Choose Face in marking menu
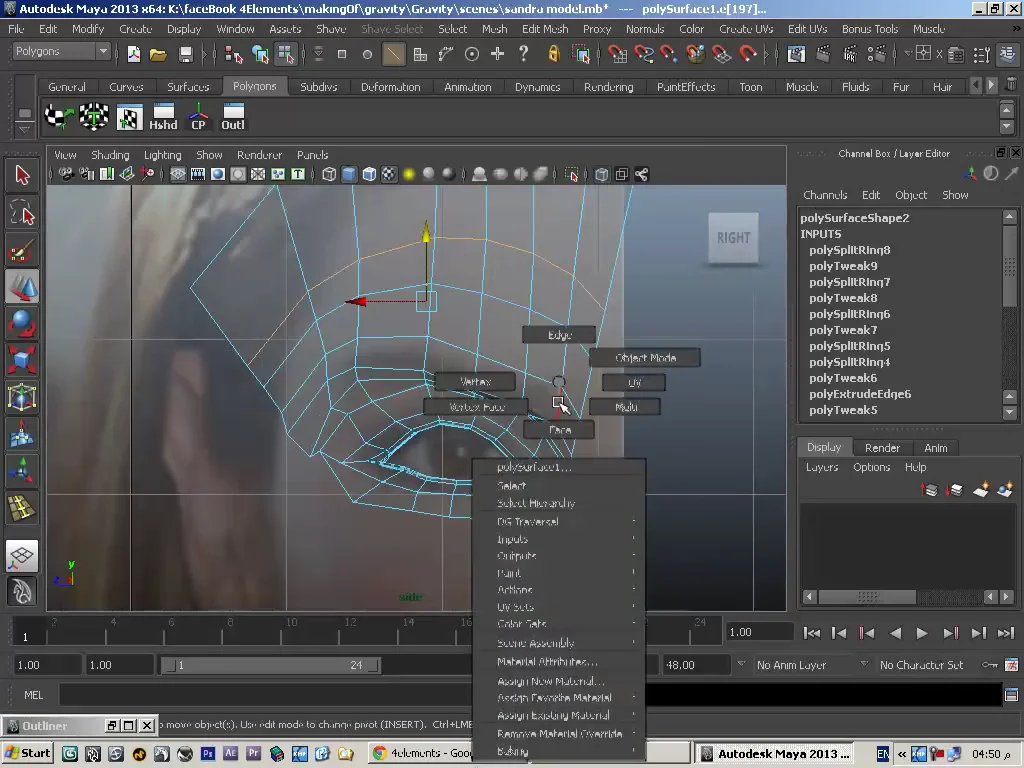1024x768 pixels. 559,429
